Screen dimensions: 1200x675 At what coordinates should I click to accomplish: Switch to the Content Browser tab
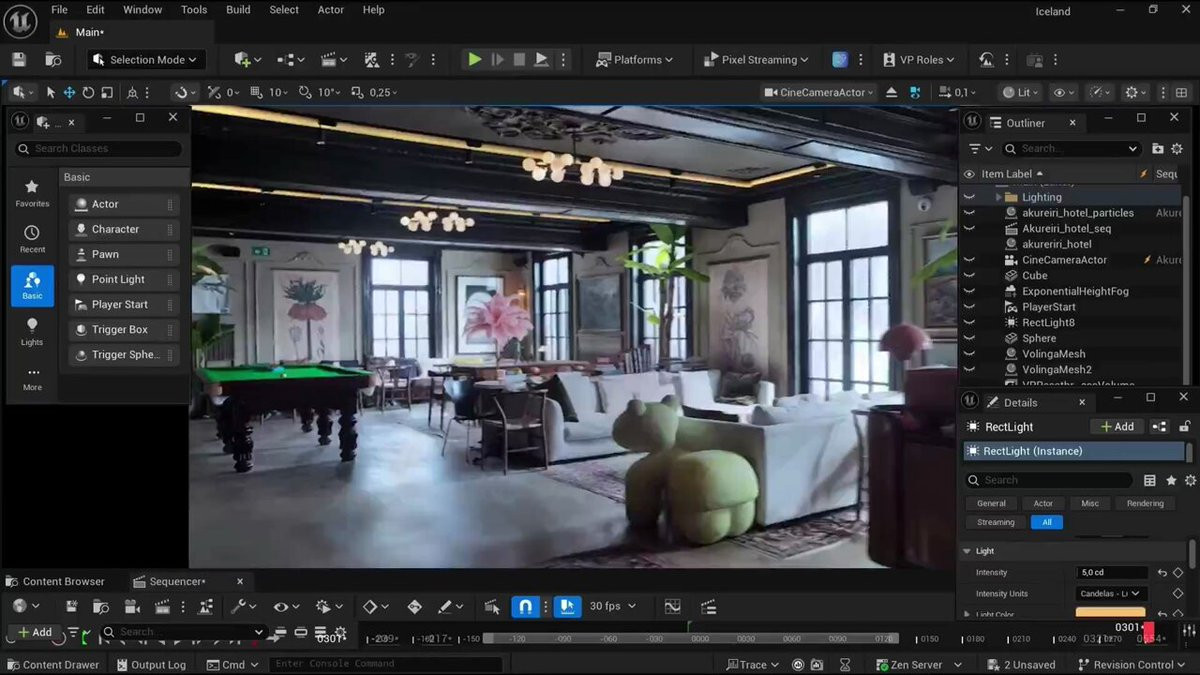point(63,581)
